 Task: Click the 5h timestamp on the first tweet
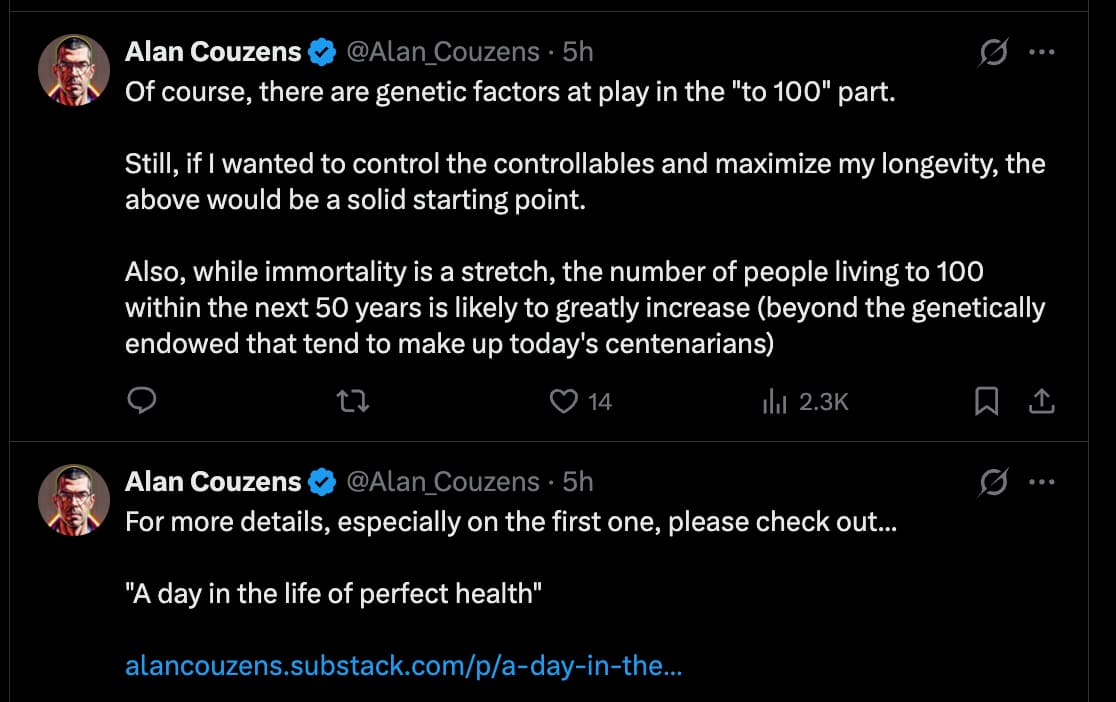coord(575,51)
